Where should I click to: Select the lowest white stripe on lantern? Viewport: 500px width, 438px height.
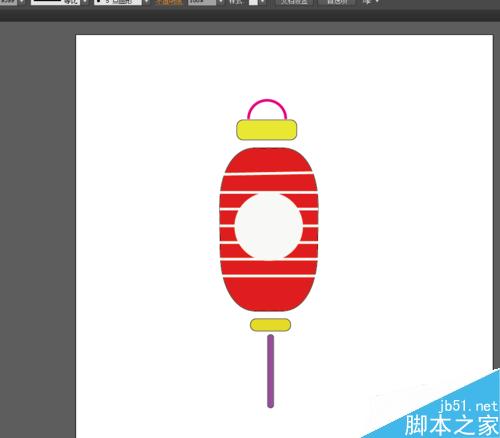[x=269, y=276]
